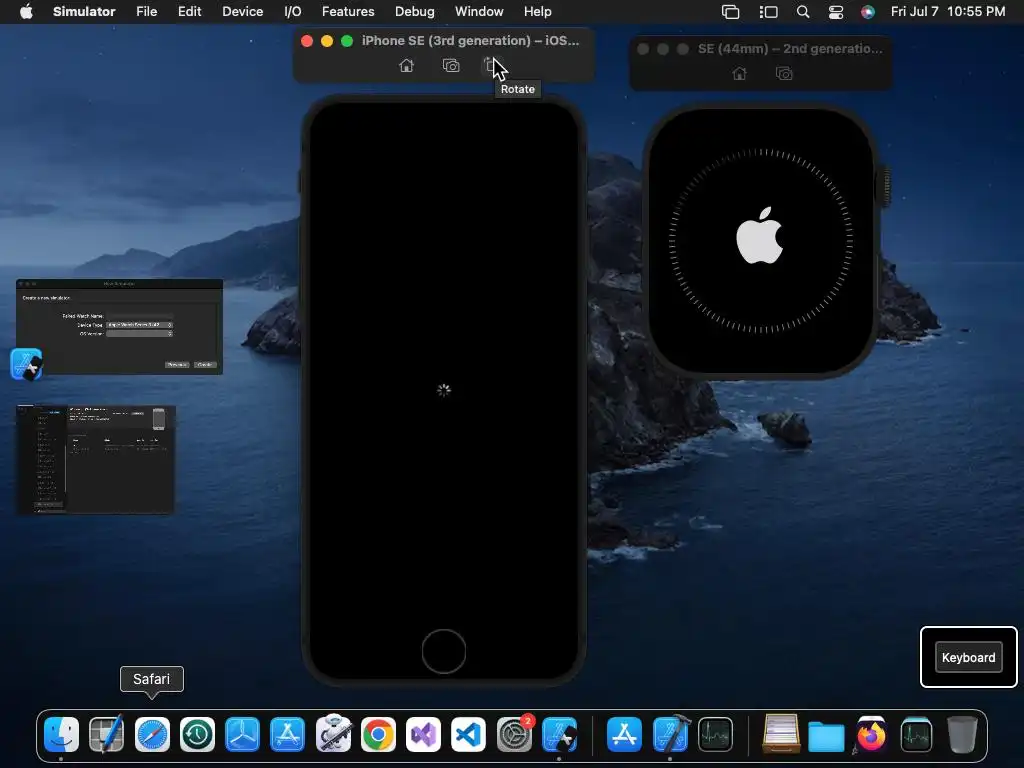
Task: Click the Siri icon in menu bar
Action: (867, 12)
